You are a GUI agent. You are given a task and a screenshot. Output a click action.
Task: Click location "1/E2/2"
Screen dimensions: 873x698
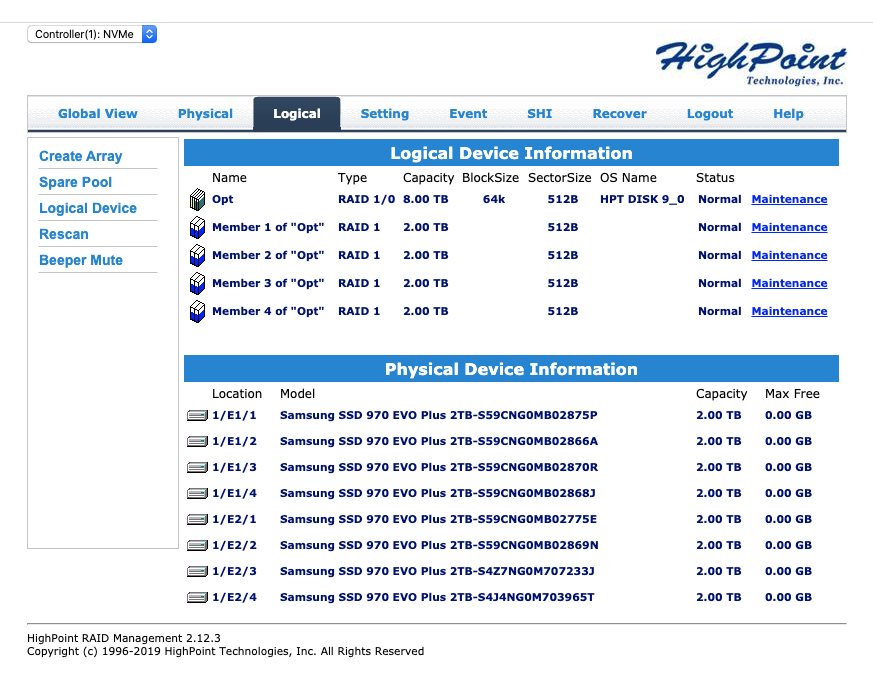pyautogui.click(x=234, y=545)
